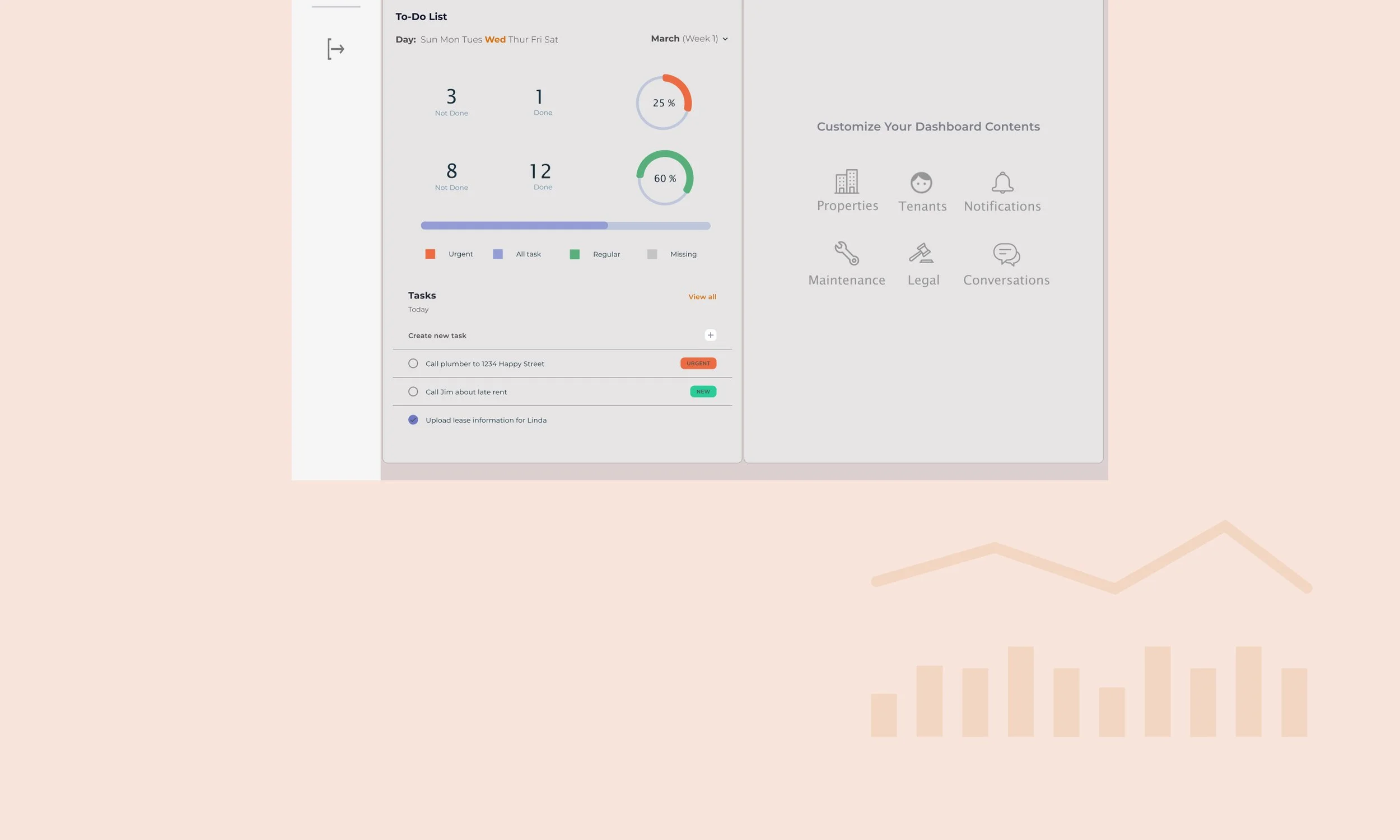Click the logout icon in the sidebar
The width and height of the screenshot is (1400, 840).
(x=335, y=49)
